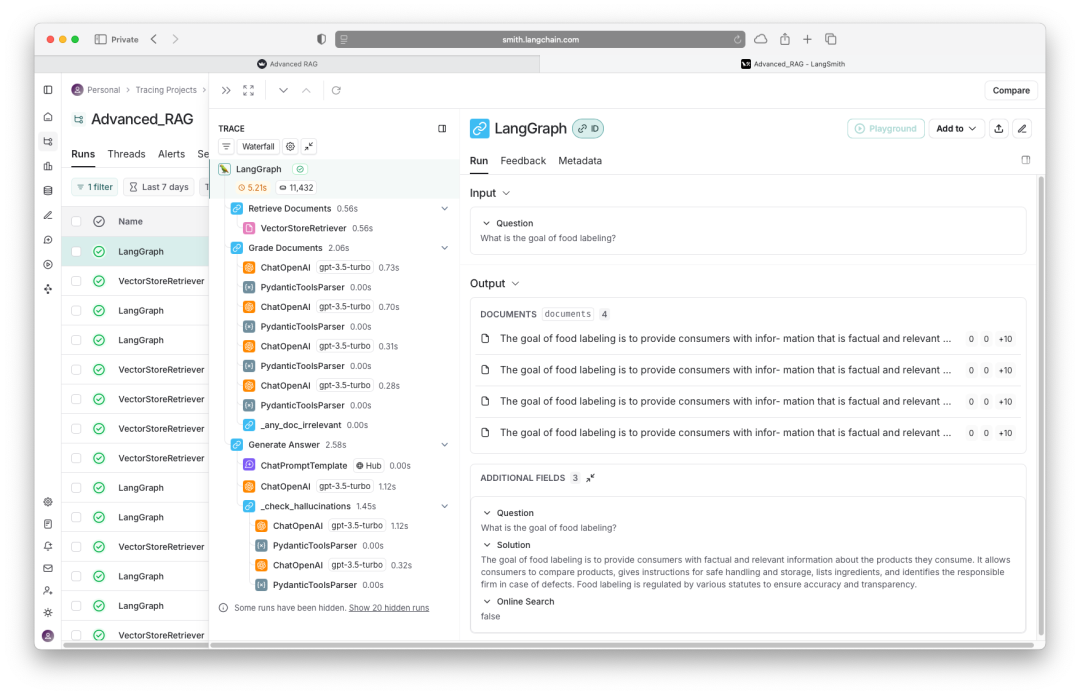Open the notifications bell in sidebar

click(48, 546)
